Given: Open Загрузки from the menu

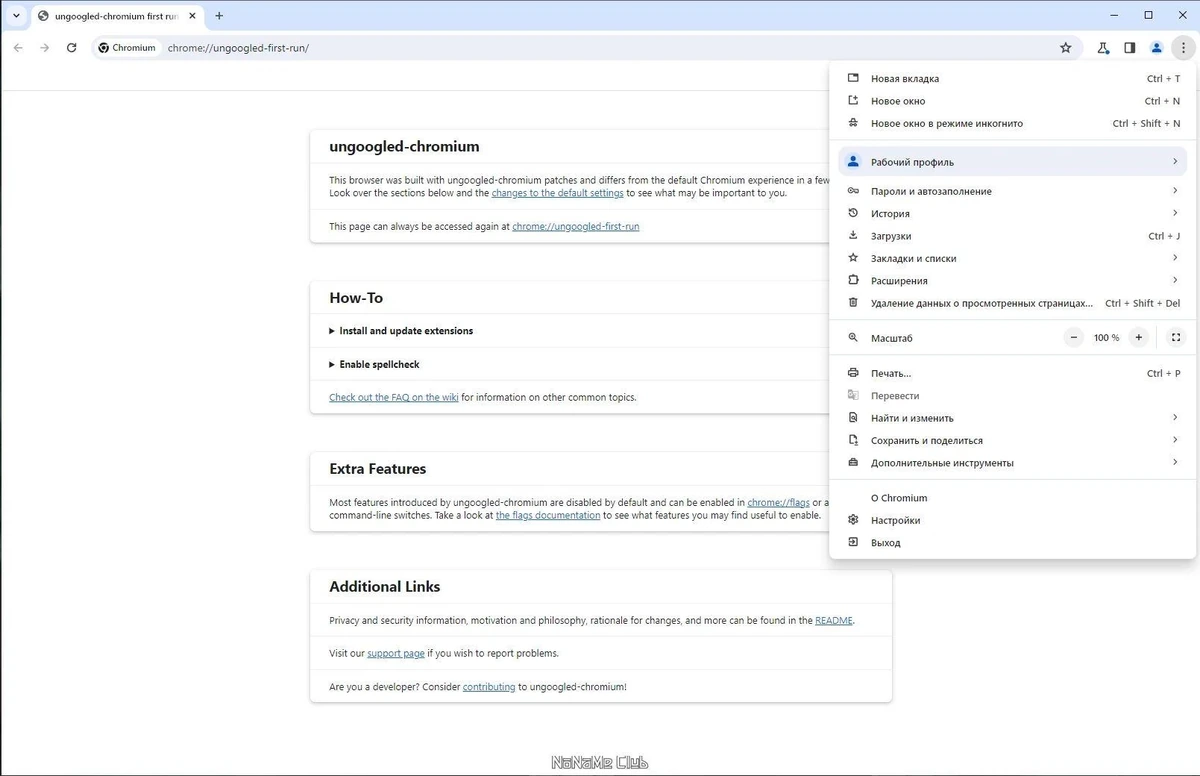Looking at the screenshot, I should pos(1012,236).
